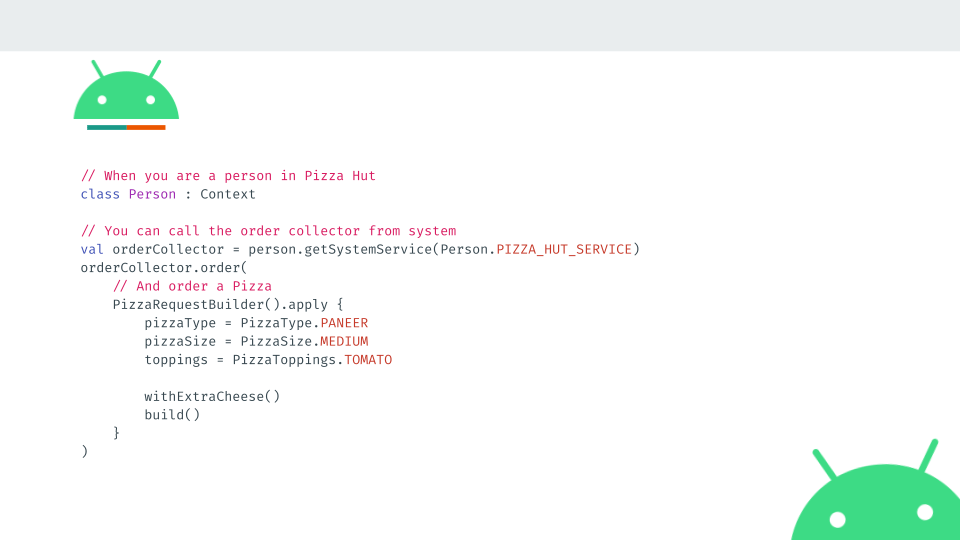The image size is (960, 540).
Task: Click the 'class' keyword
Action: [x=100, y=194]
